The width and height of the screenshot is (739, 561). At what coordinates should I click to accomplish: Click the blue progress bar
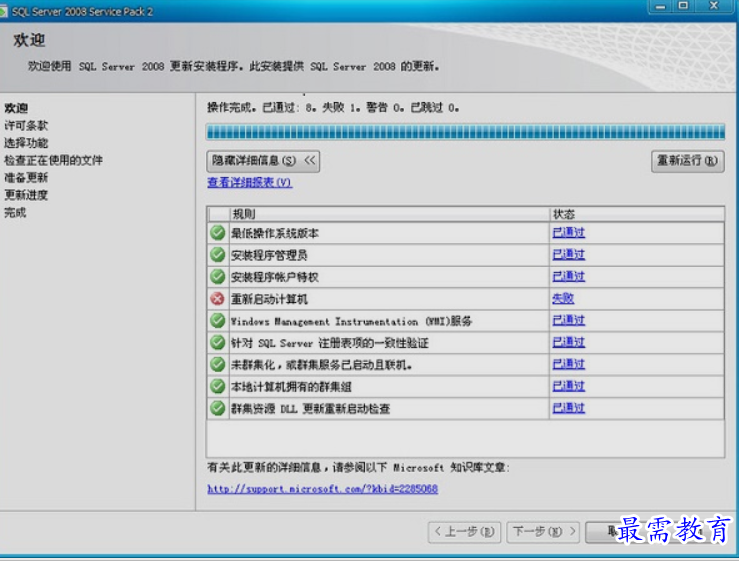point(465,132)
